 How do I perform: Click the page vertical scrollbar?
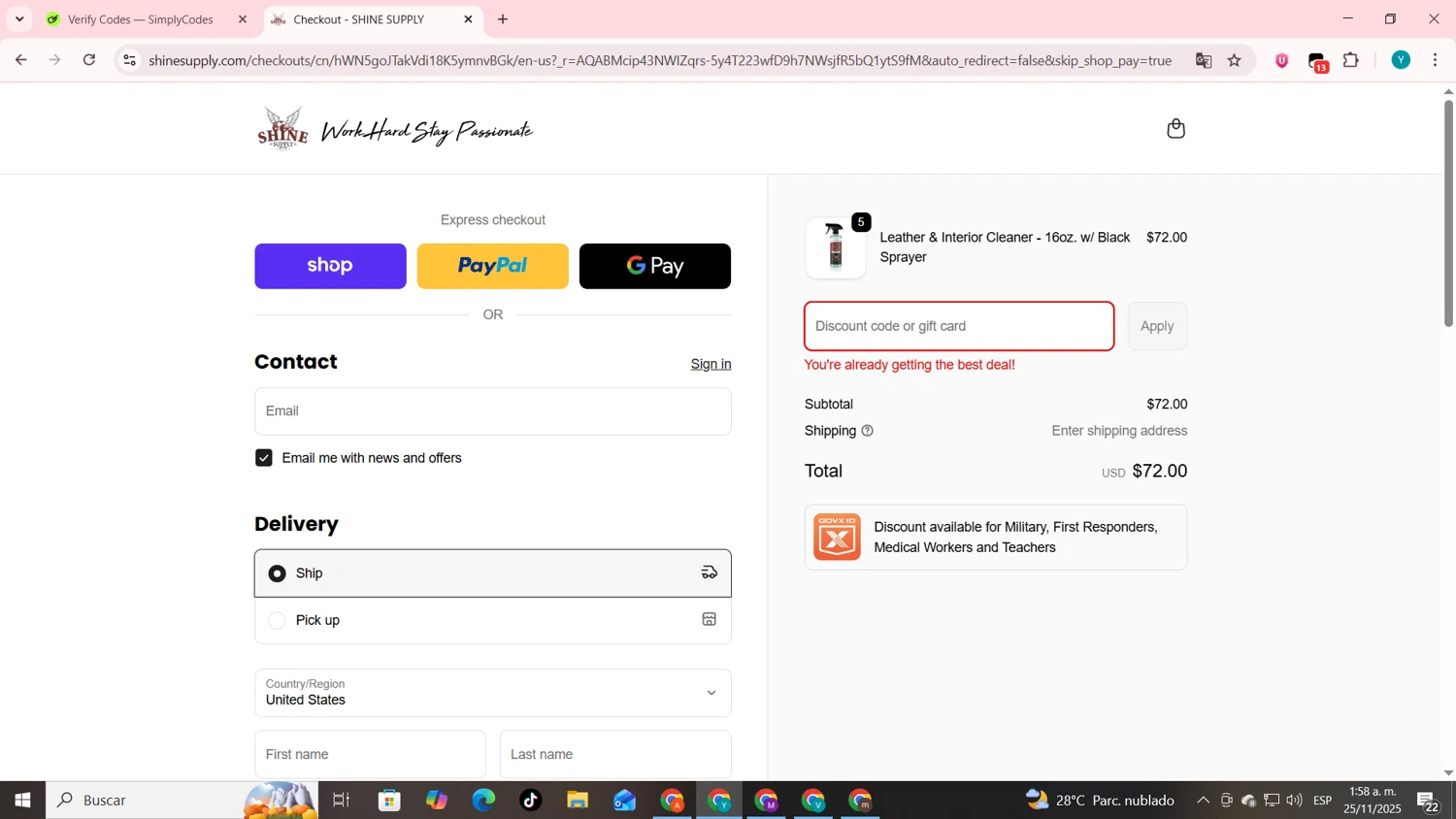pyautogui.click(x=1448, y=213)
